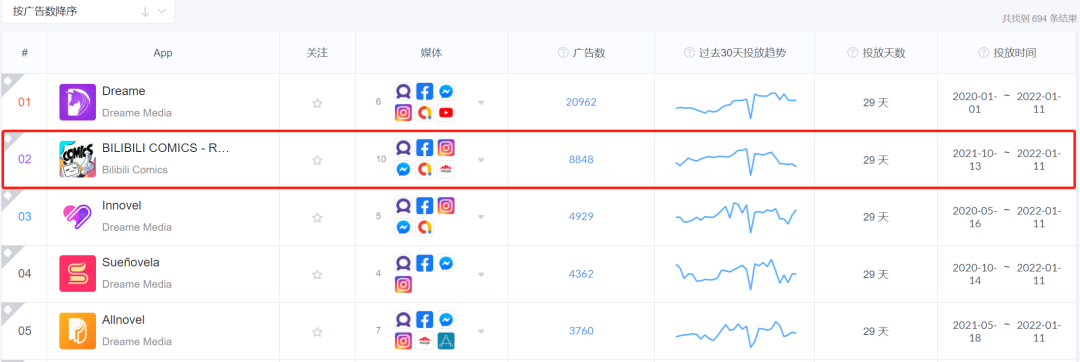Click YouTube media icon in Dreame row
1080x362 pixels.
click(x=446, y=112)
